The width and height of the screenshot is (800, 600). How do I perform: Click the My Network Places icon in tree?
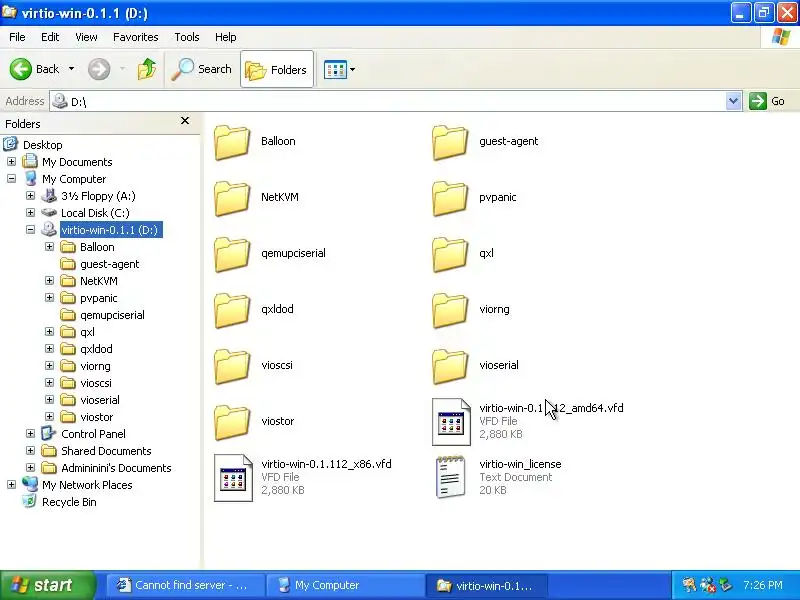pyautogui.click(x=30, y=484)
